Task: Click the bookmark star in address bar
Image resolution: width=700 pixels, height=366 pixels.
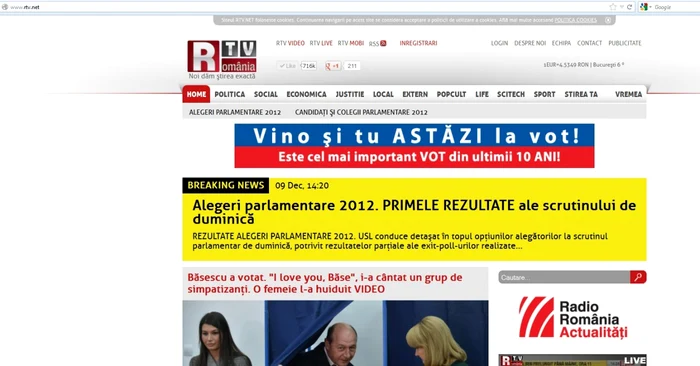Action: tap(612, 7)
